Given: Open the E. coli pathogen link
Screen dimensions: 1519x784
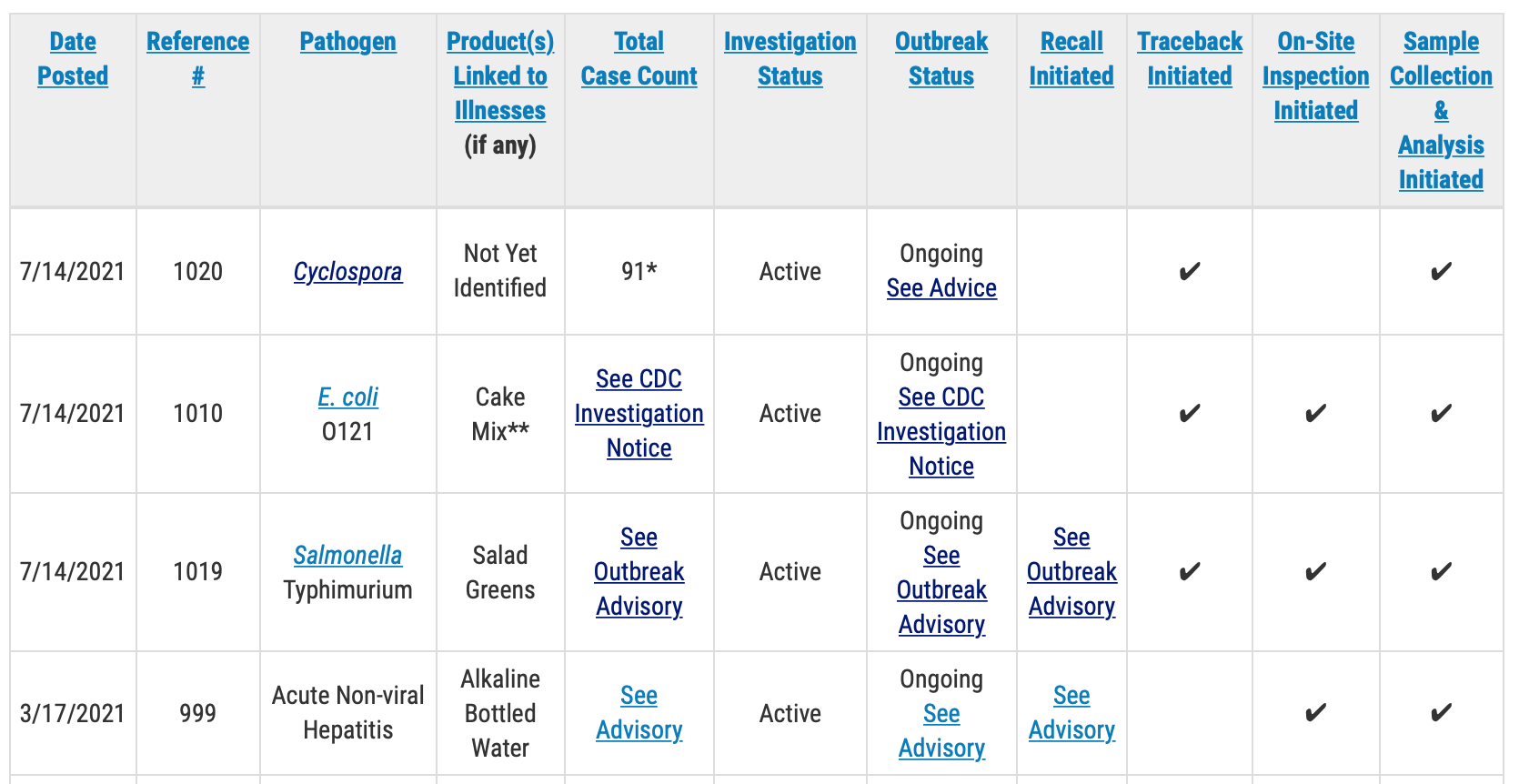Looking at the screenshot, I should point(347,397).
